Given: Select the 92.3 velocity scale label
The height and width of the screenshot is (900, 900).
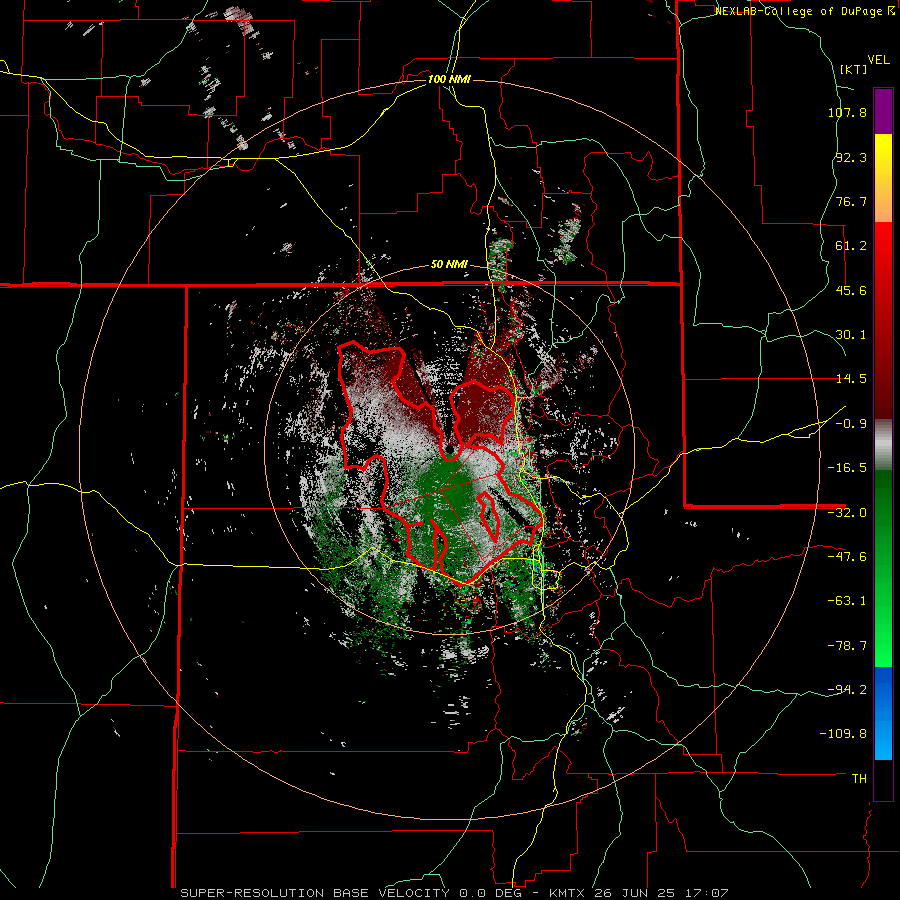Looking at the screenshot, I should (851, 157).
